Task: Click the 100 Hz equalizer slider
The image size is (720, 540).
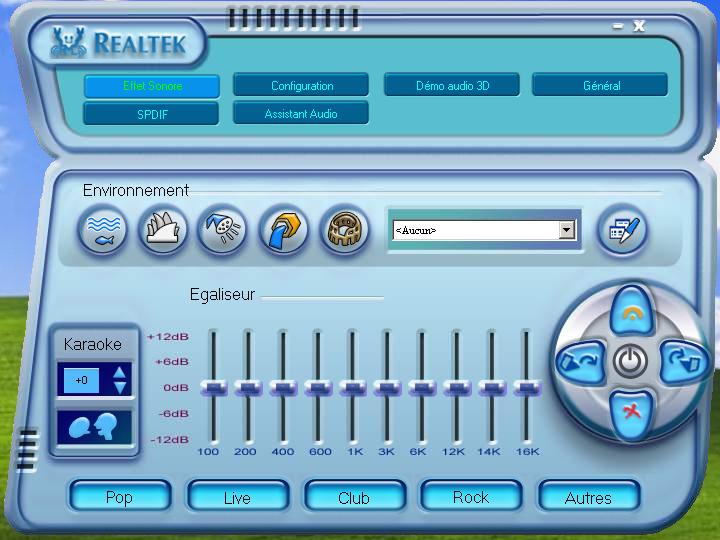Action: (x=214, y=388)
